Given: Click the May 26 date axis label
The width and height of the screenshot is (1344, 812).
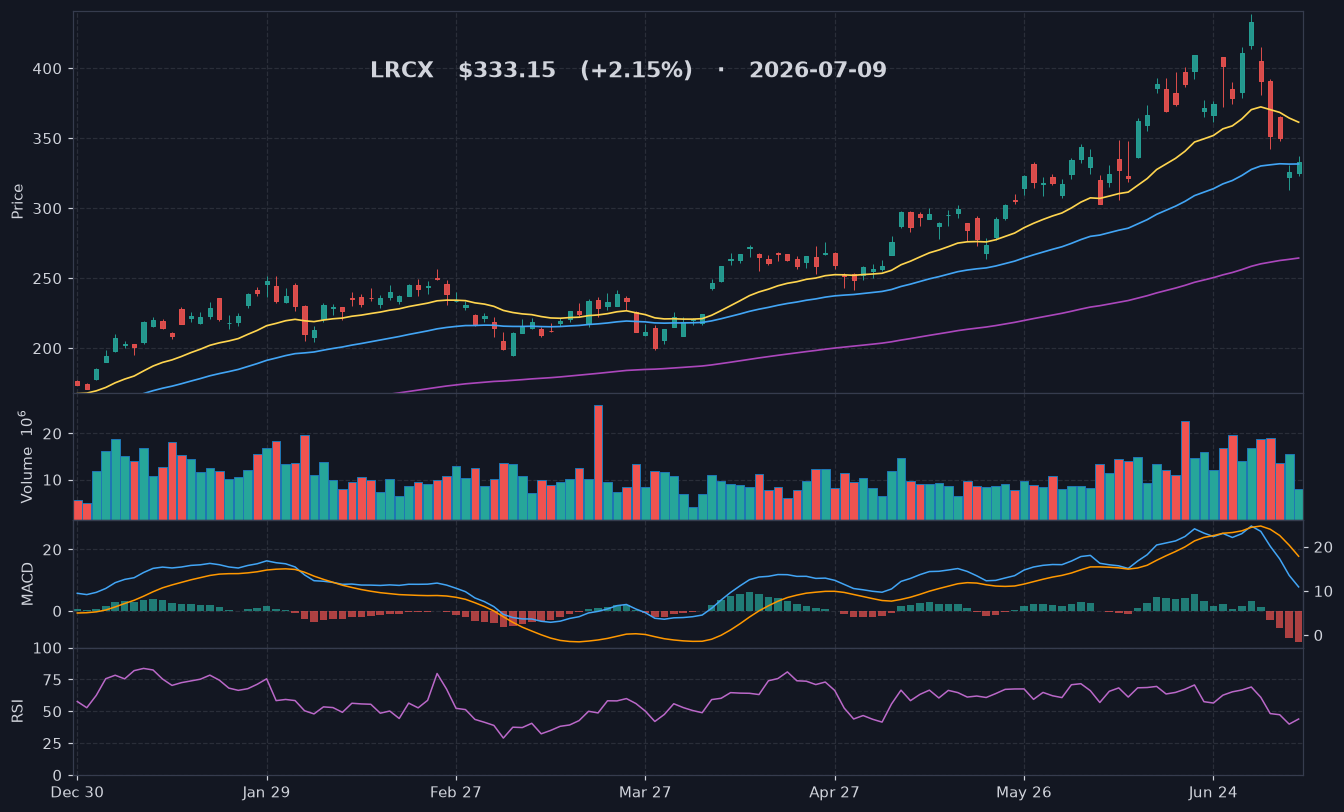Looking at the screenshot, I should coord(1024,792).
